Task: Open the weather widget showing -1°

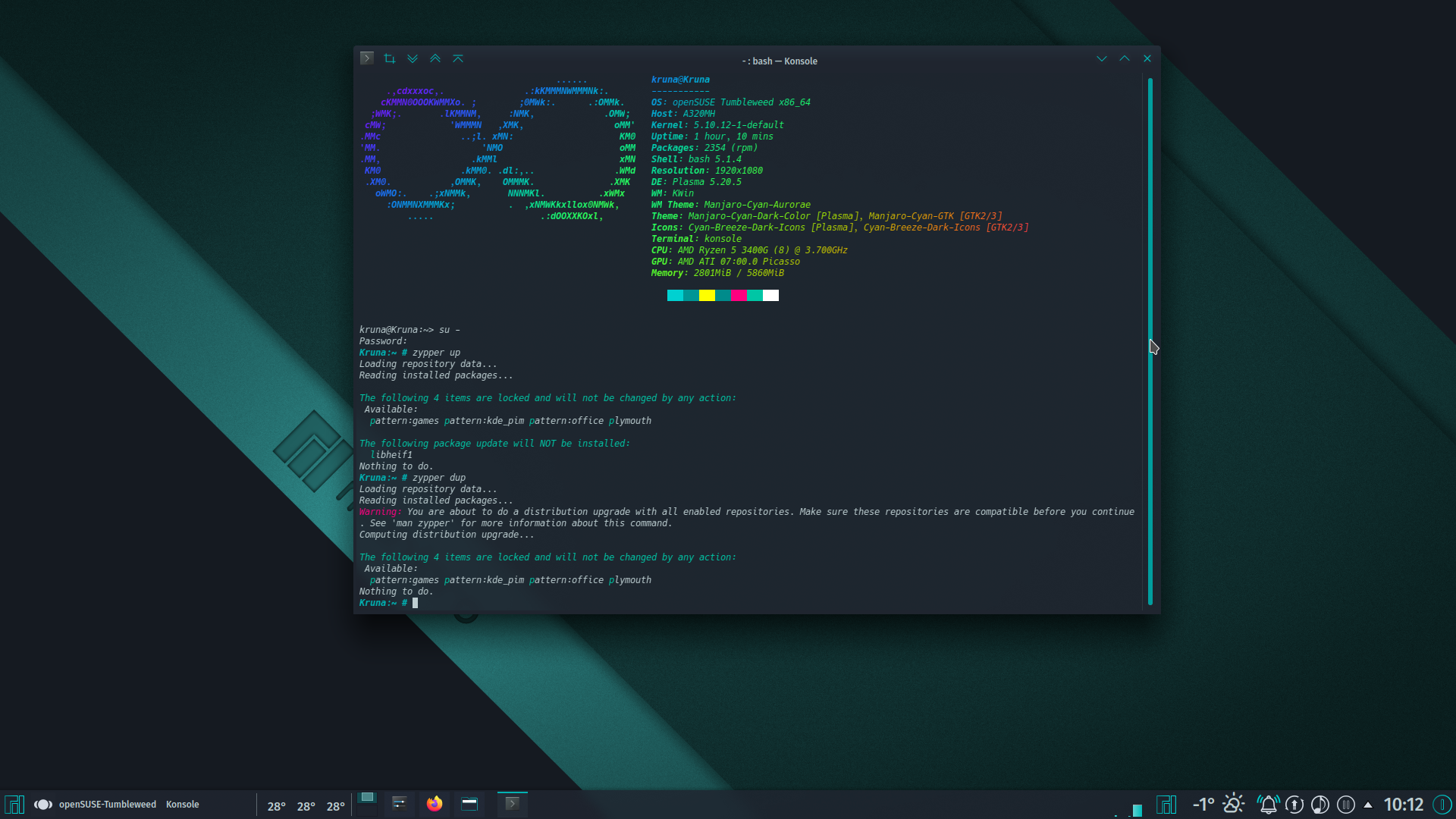Action: [x=1203, y=805]
